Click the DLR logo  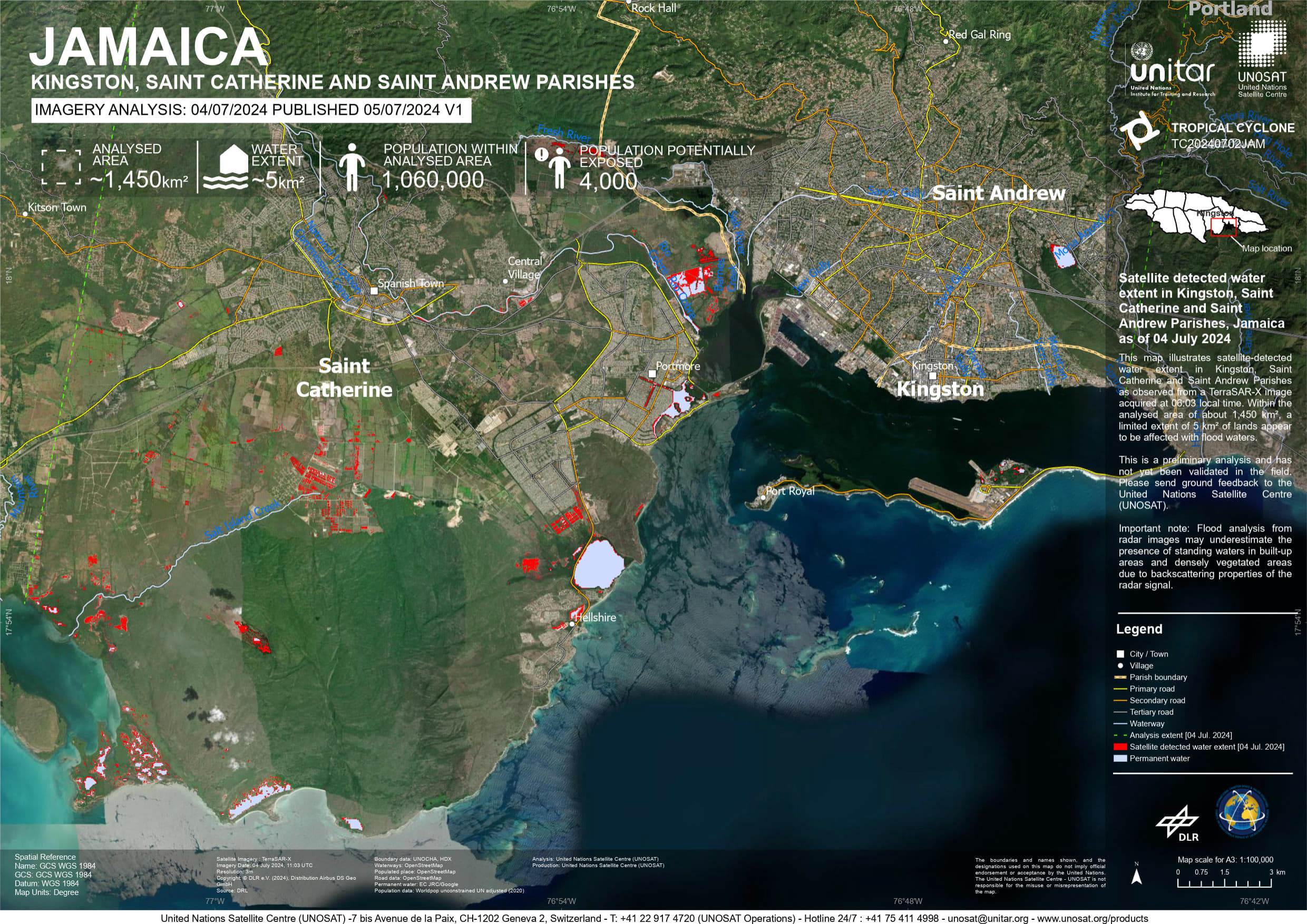(1178, 823)
